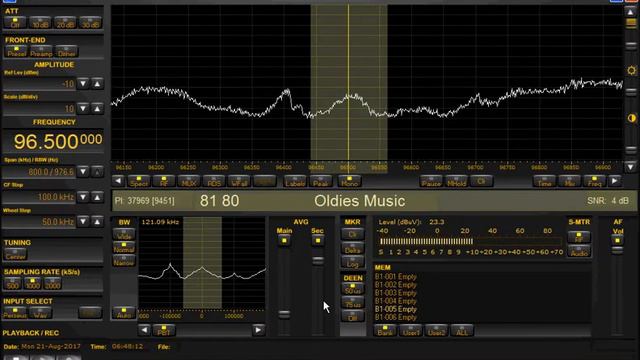Click the half-circle contrast icon
The height and width of the screenshot is (360, 640).
point(631,118)
